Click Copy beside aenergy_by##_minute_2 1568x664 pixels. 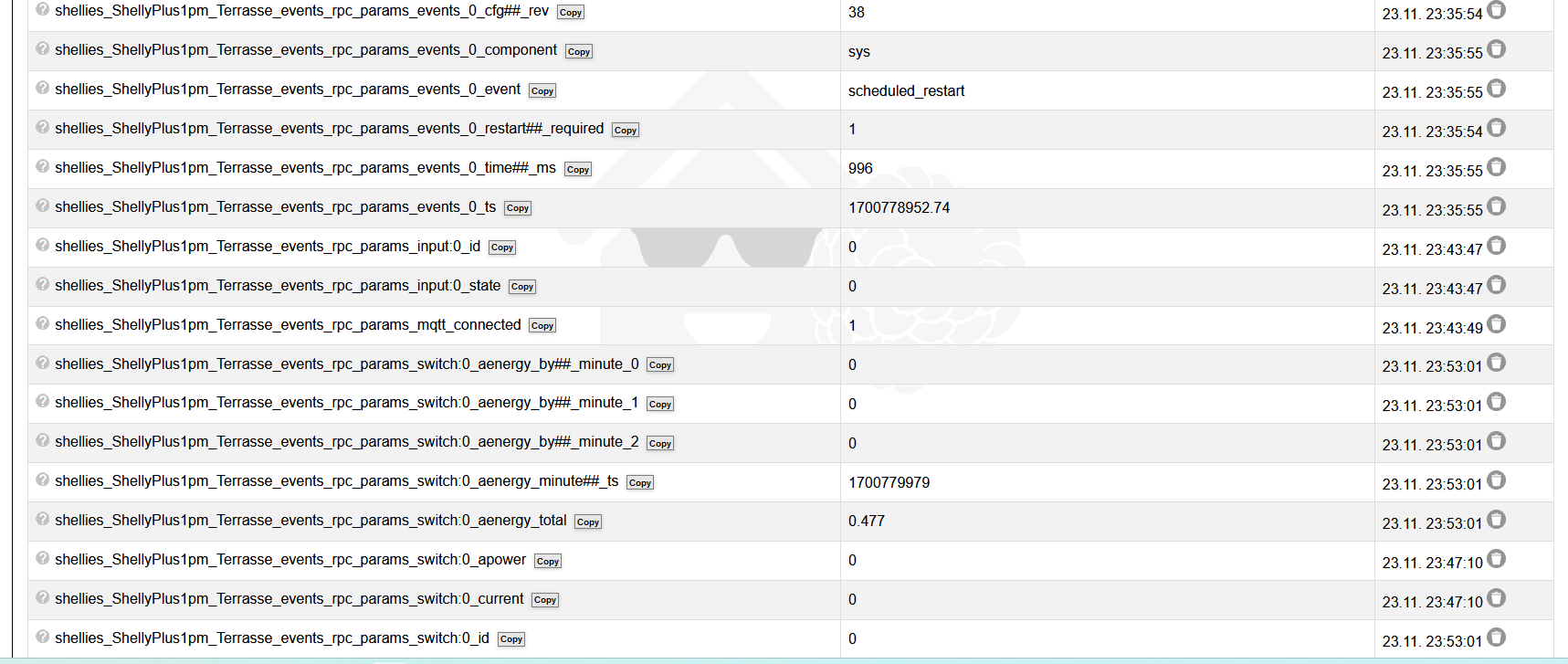(660, 444)
